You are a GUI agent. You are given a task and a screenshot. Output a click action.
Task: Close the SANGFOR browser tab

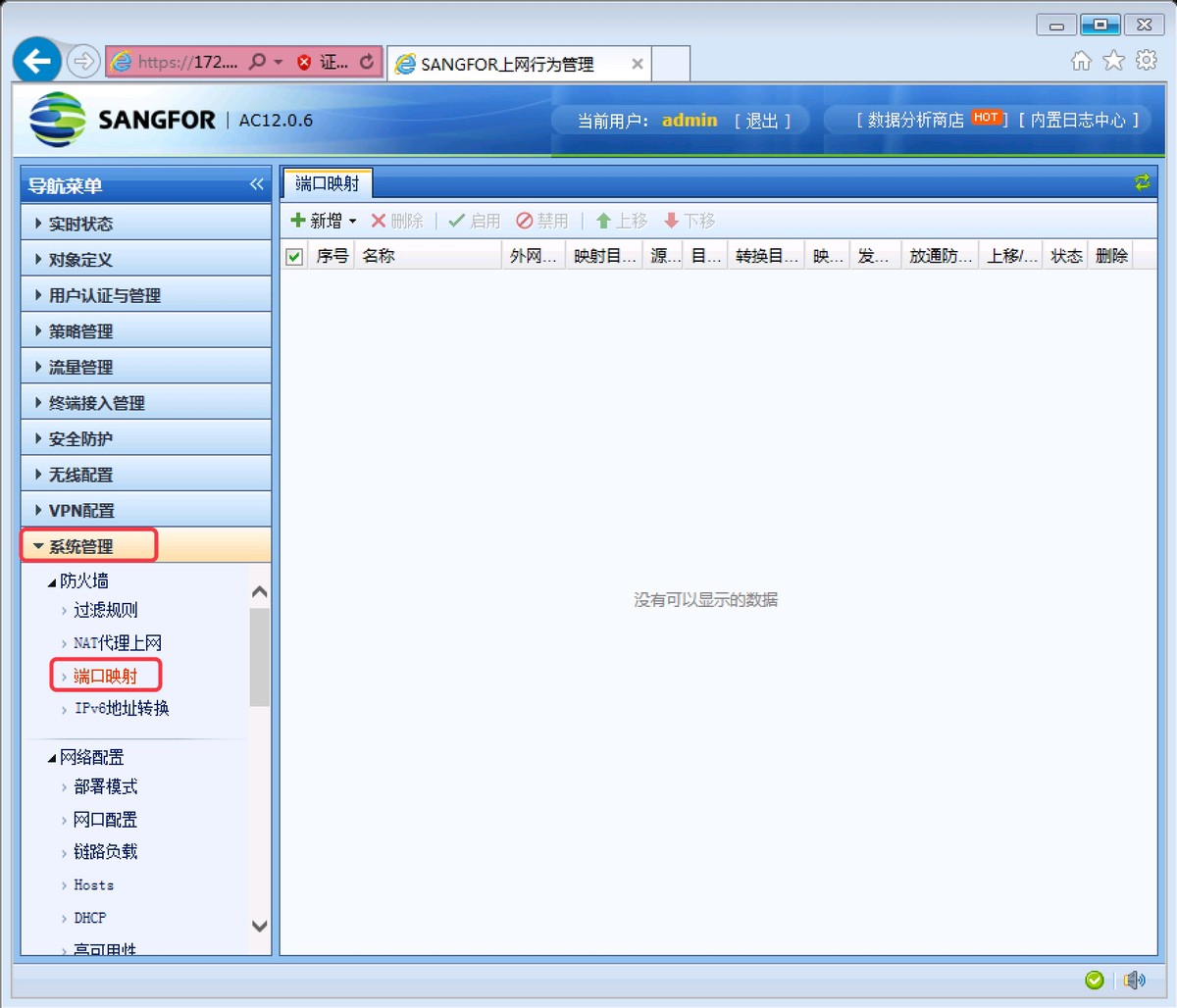tap(638, 64)
